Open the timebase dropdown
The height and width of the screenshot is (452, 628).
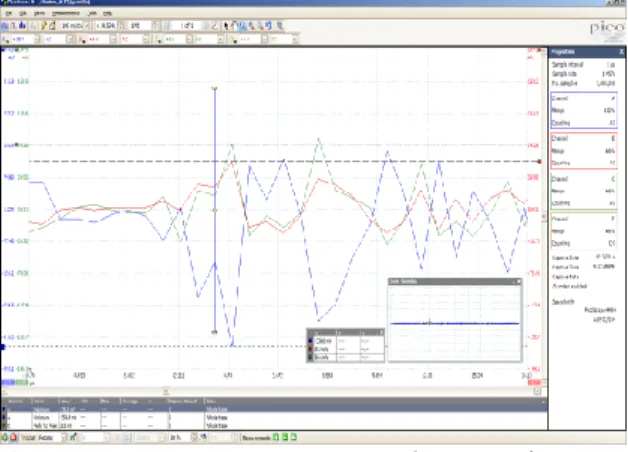87,26
